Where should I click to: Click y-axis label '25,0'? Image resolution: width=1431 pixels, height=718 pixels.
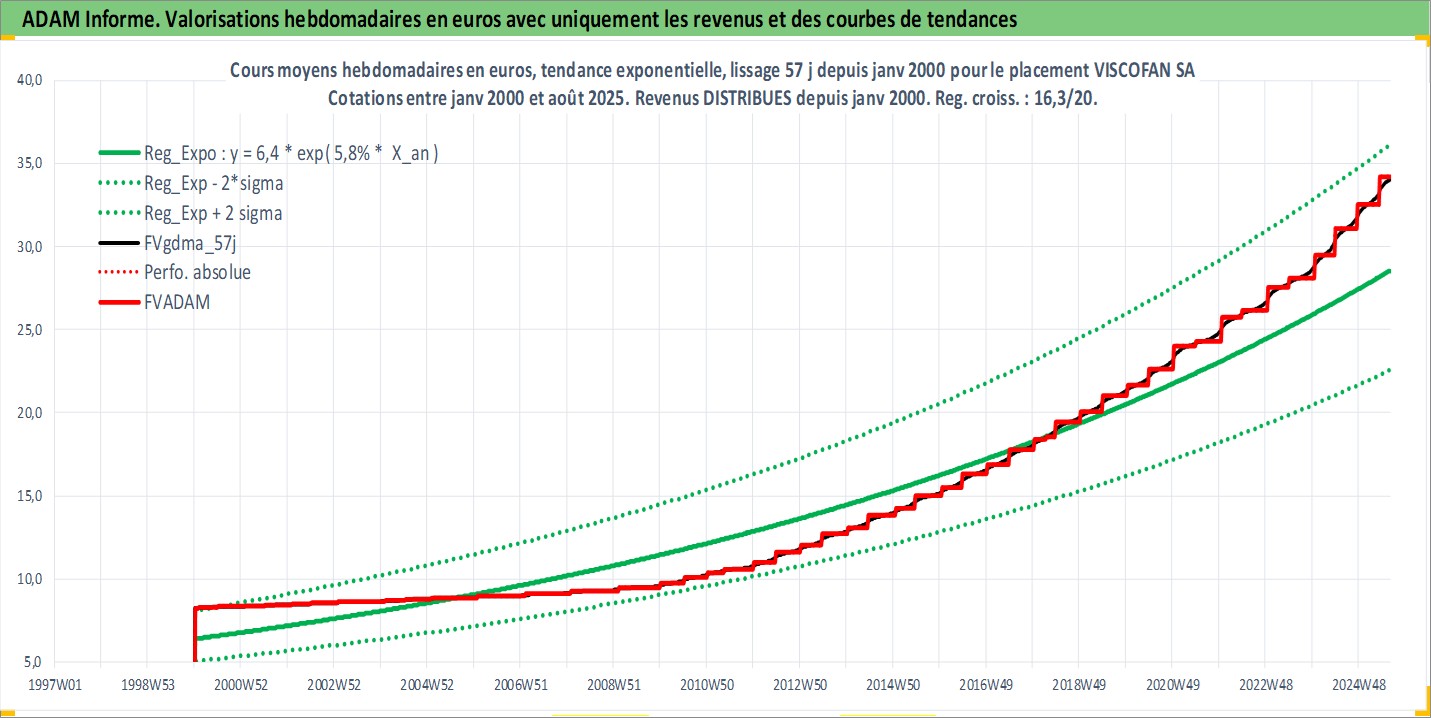pyautogui.click(x=32, y=330)
